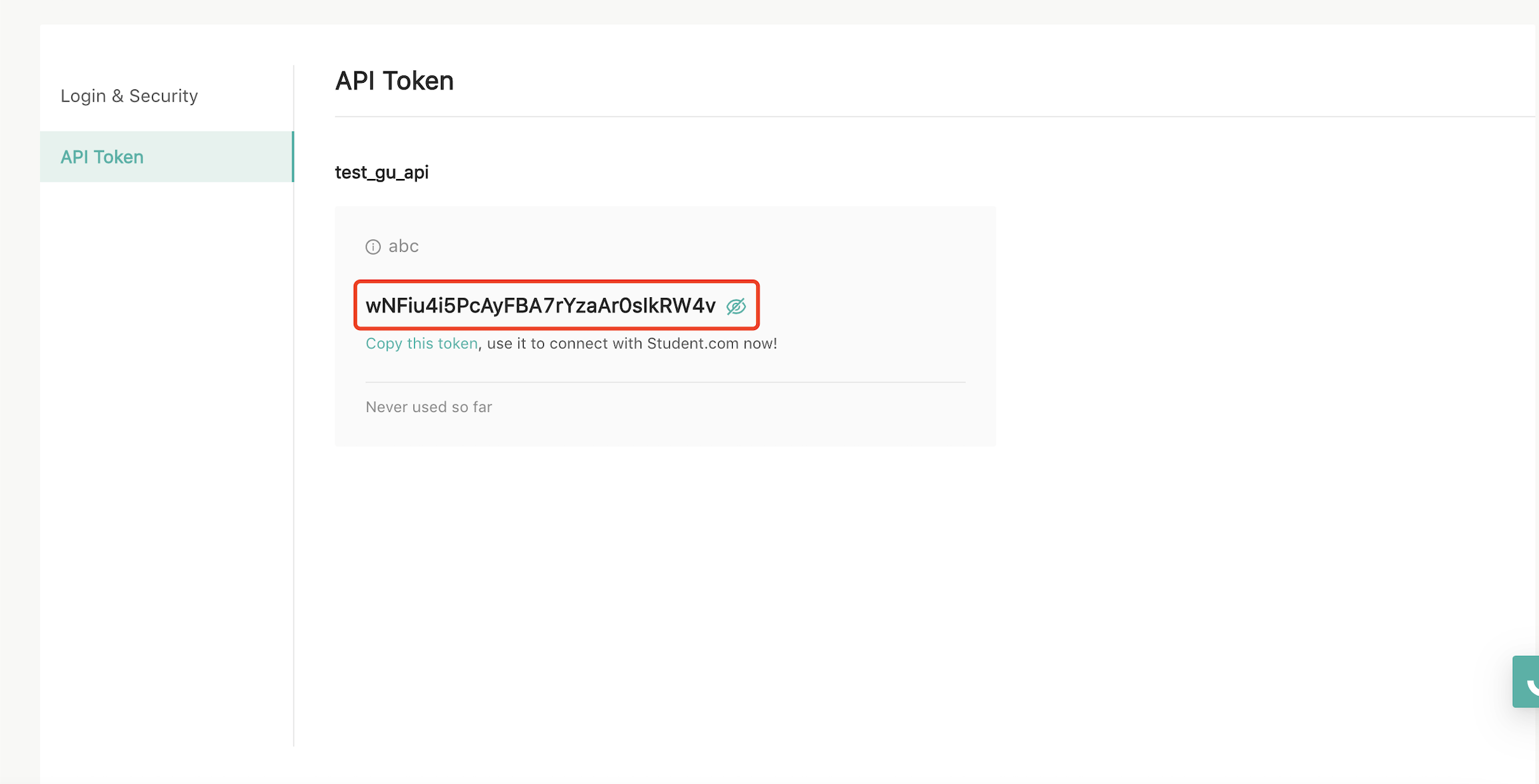Screen dimensions: 1539x784
Task: Click the divider above 'Never used so far'
Action: tap(665, 382)
